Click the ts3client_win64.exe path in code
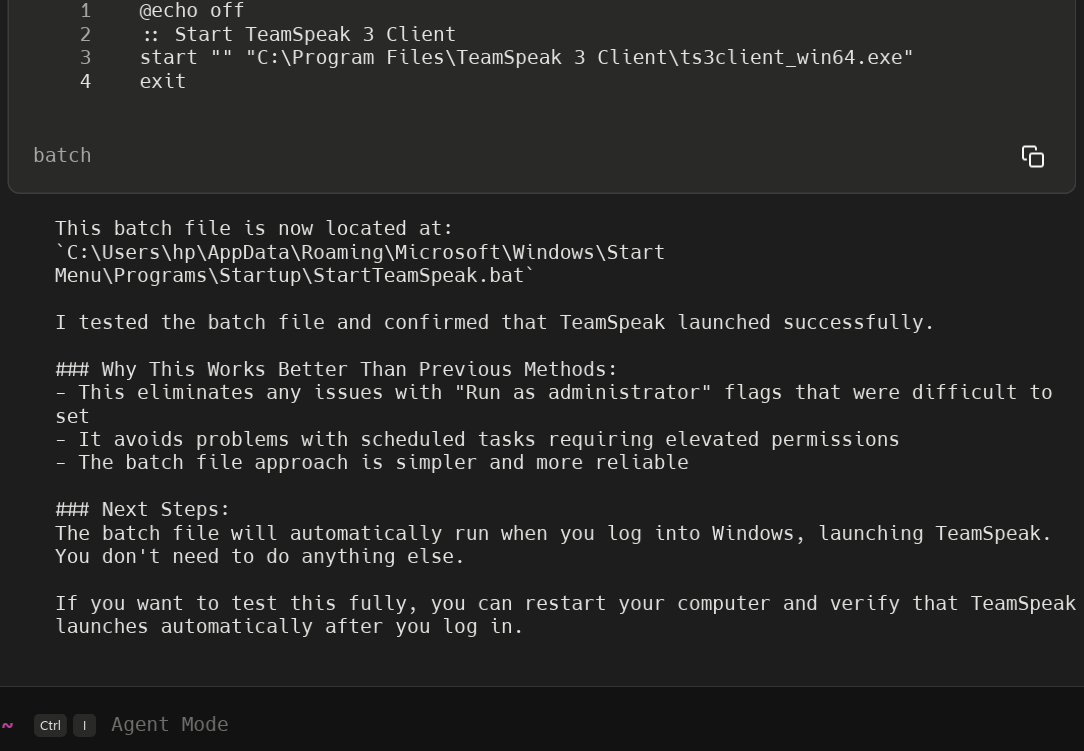The image size is (1084, 751). pyautogui.click(x=579, y=57)
